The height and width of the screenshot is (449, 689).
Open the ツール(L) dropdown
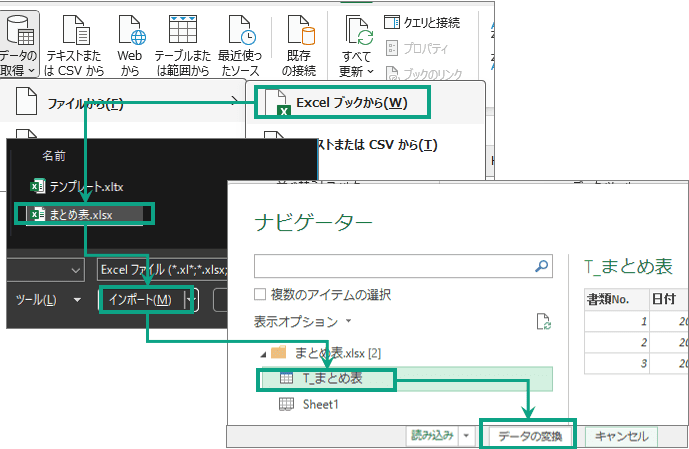coord(48,300)
